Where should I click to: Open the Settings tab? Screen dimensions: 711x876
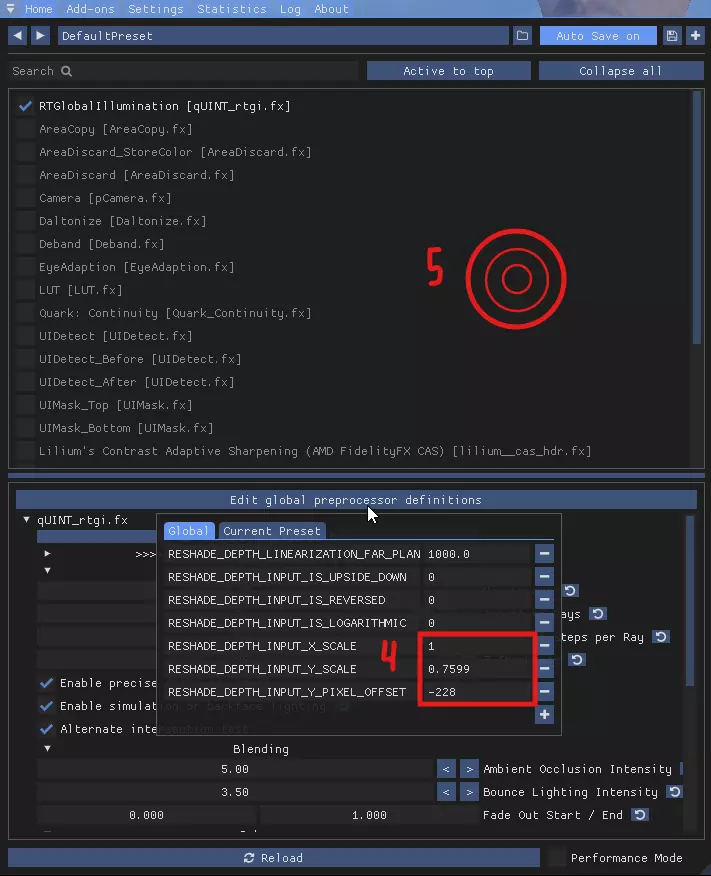pos(156,9)
